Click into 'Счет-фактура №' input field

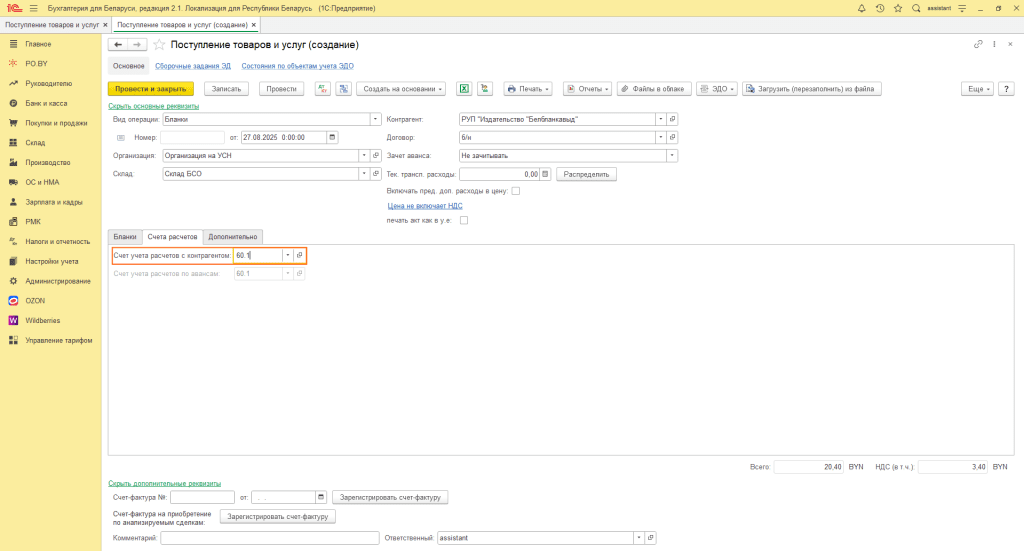[x=202, y=497]
